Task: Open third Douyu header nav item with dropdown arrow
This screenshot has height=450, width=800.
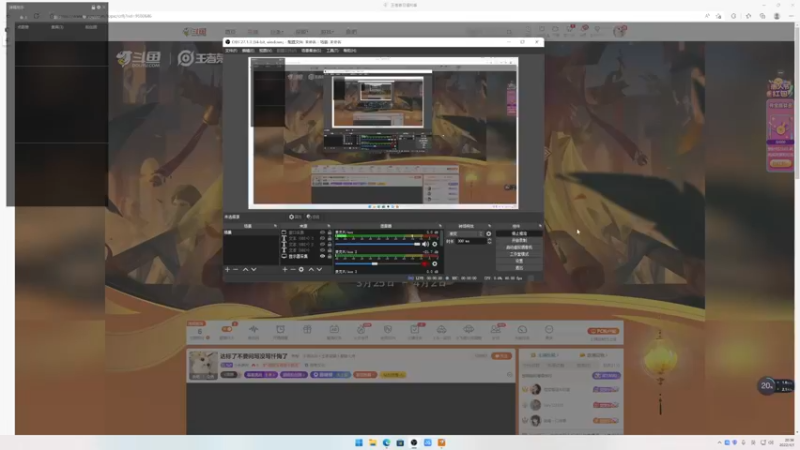Action: tap(277, 32)
